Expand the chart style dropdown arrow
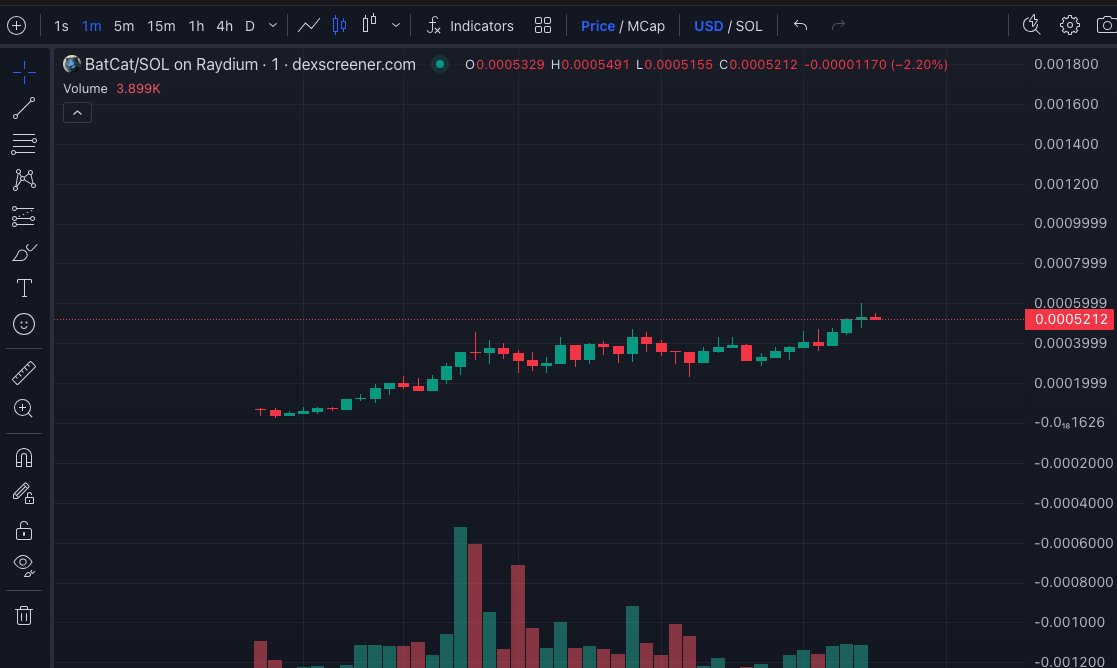Viewport: 1117px width, 668px height. [396, 26]
